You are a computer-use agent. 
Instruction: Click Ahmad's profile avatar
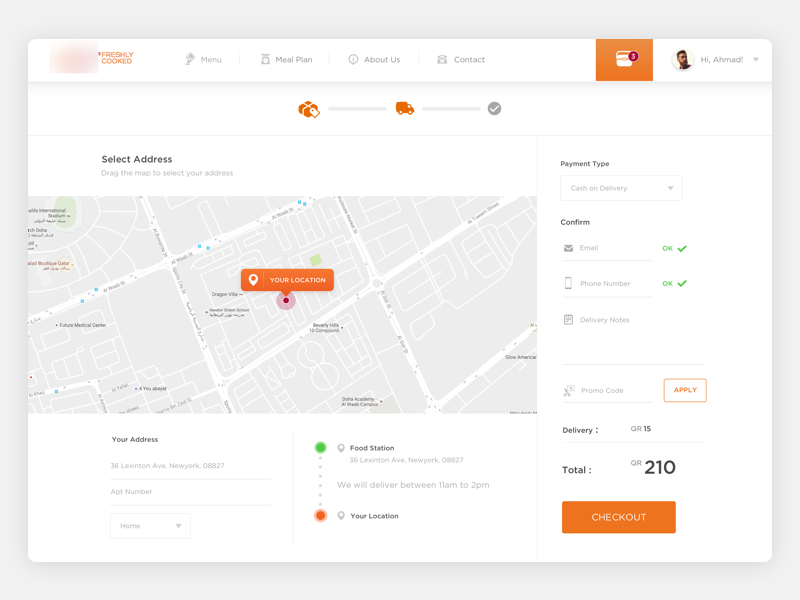(x=683, y=60)
